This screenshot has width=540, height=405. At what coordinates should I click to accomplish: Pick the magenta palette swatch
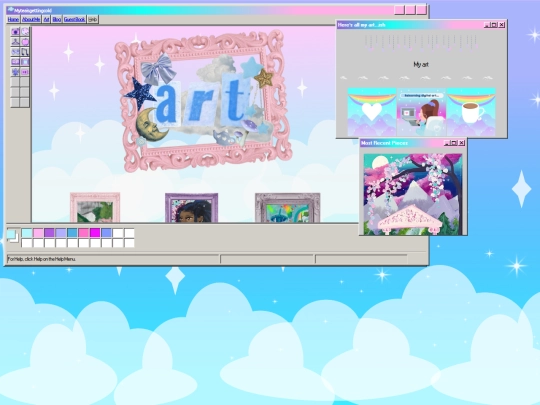coord(95,233)
